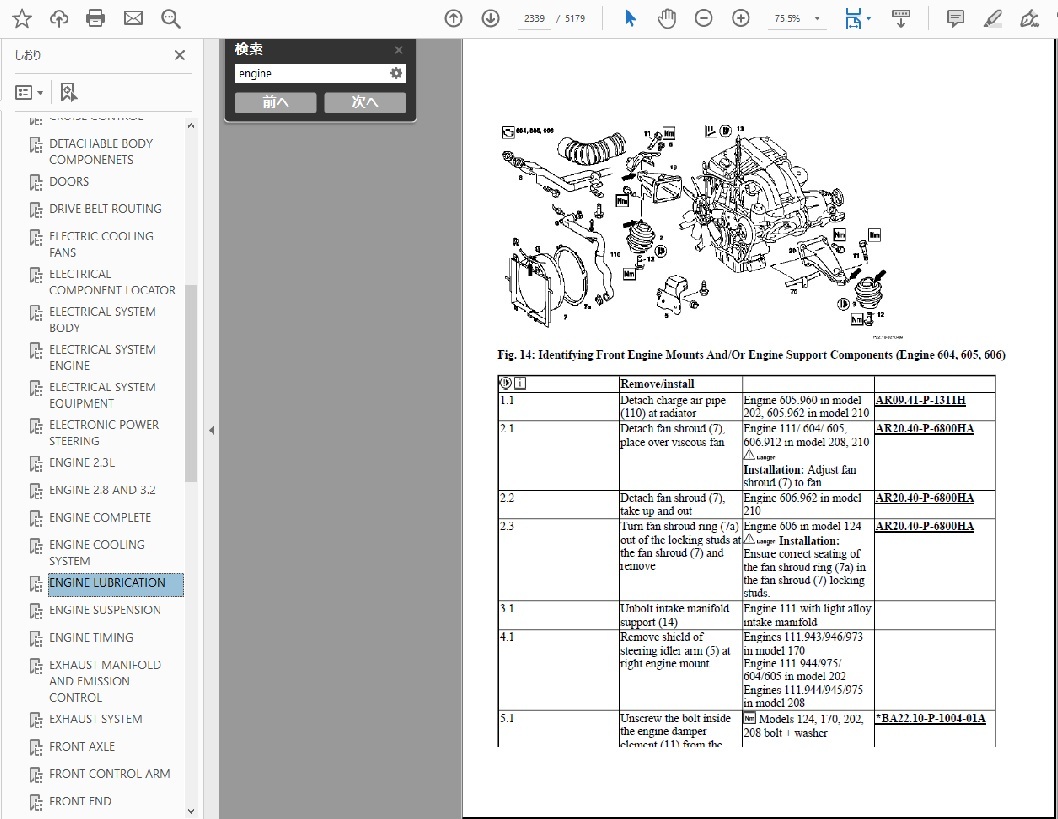Screen dimensions: 1058x819
Task: Click the bookmark icon beside ENGINE TIMING
Action: pos(36,638)
